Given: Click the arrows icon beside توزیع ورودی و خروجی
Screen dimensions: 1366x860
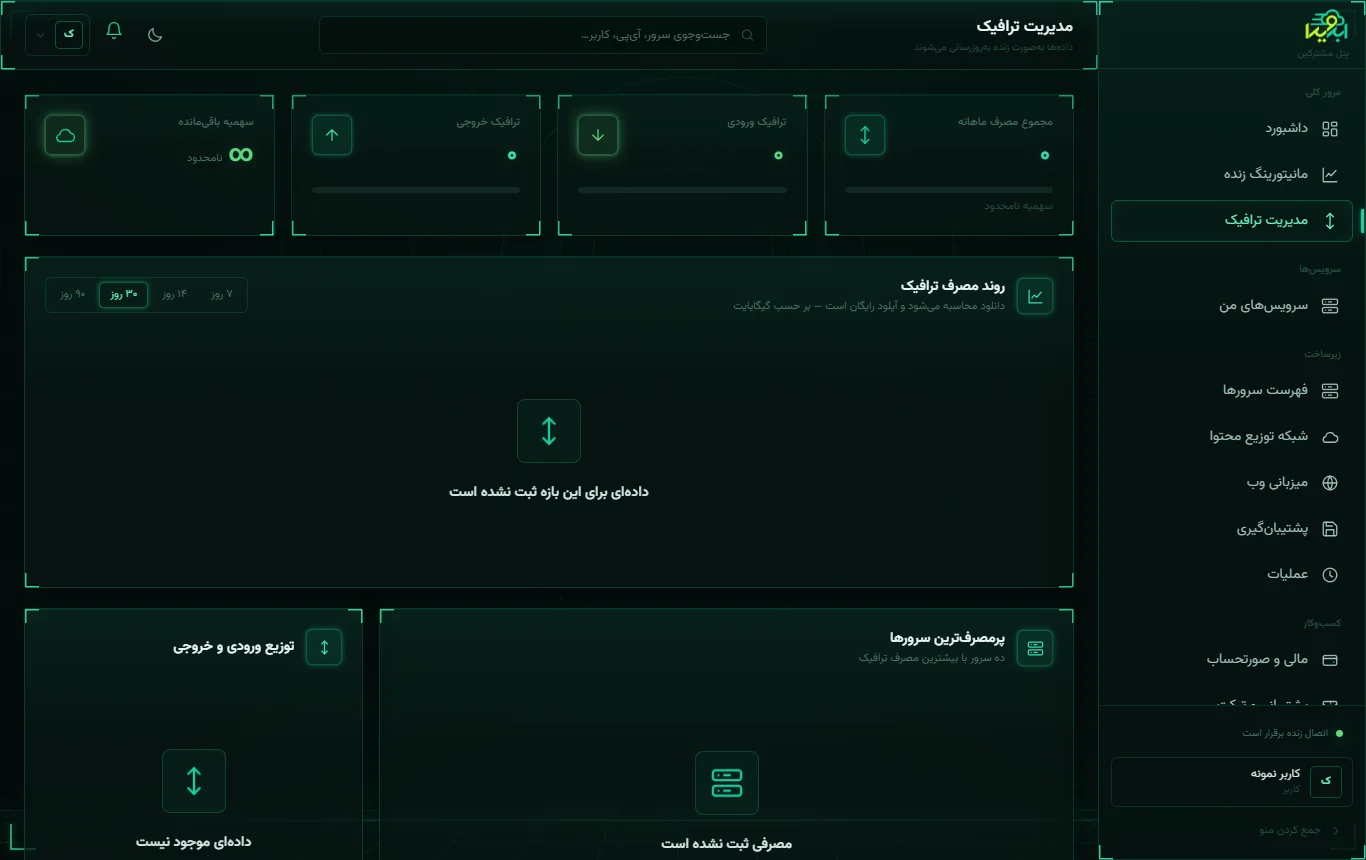Looking at the screenshot, I should 324,647.
